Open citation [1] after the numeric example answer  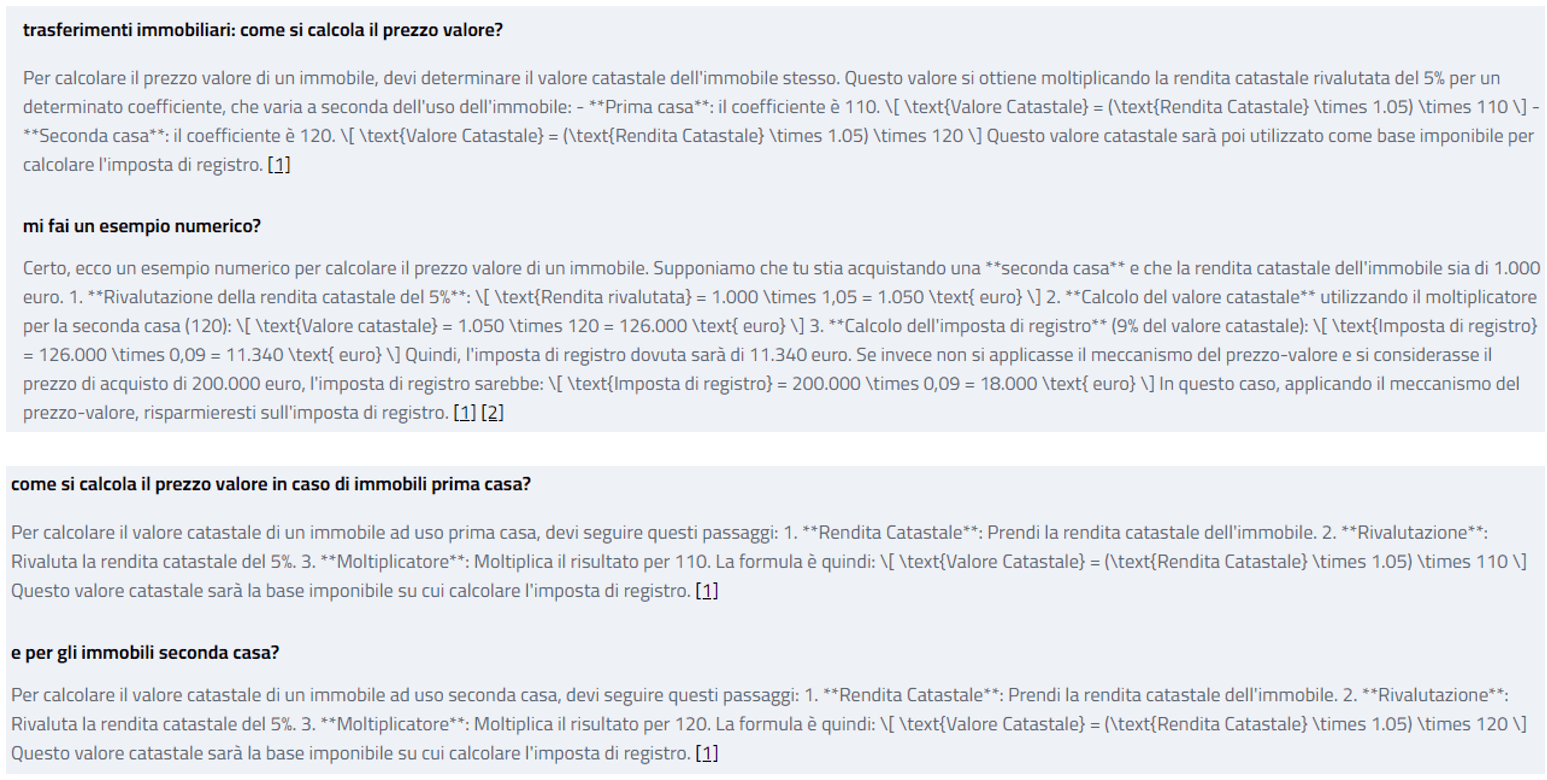point(465,412)
